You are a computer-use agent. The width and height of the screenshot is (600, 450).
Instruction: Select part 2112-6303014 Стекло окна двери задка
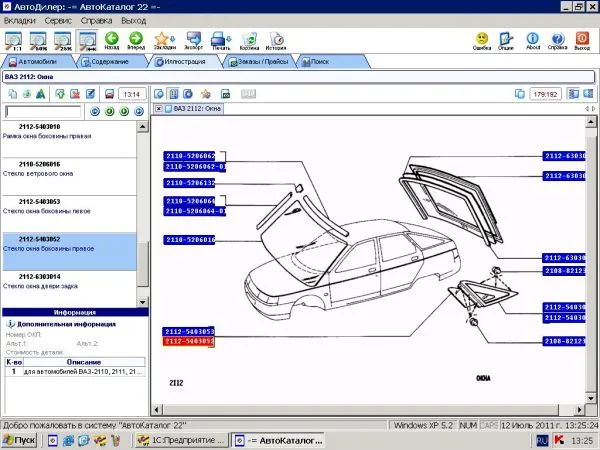click(69, 289)
